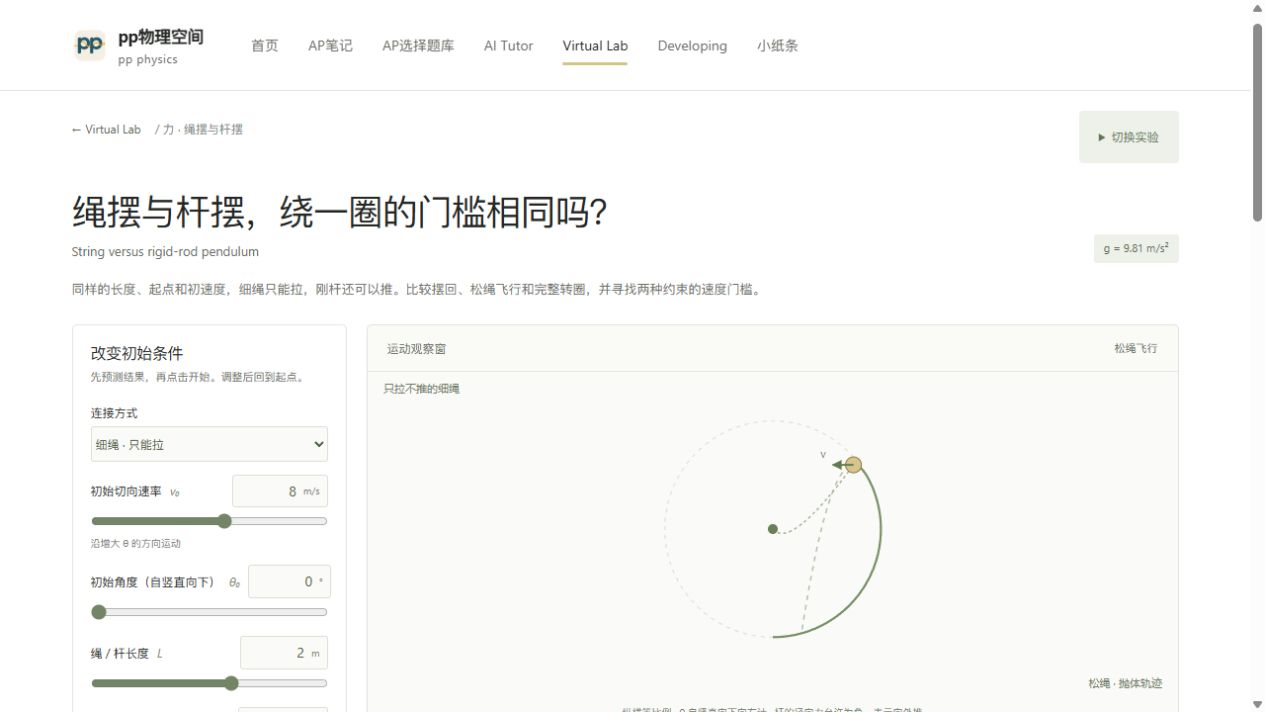Click the 绳/杆长度 slider handle
The width and height of the screenshot is (1265, 712).
[x=231, y=683]
